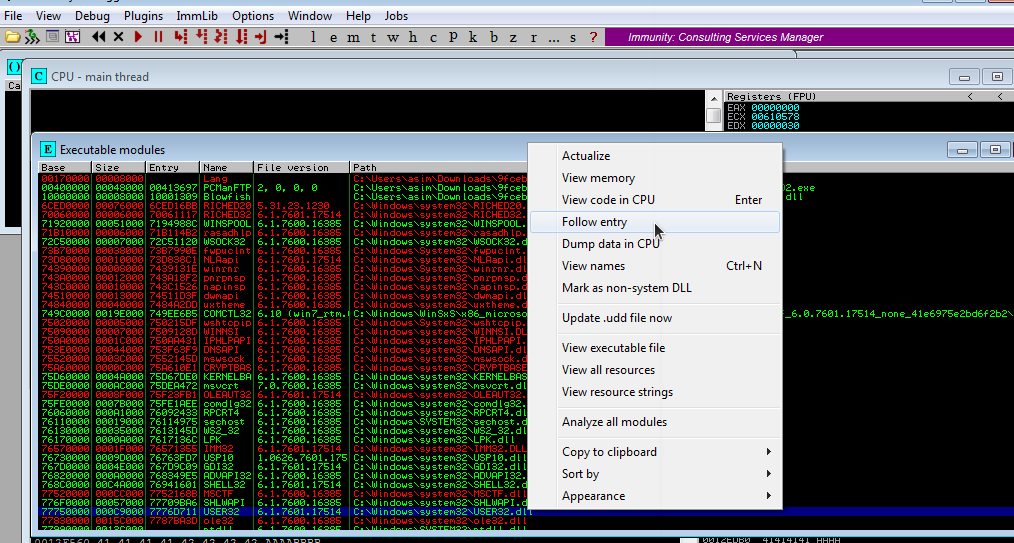Run the program with the red play icon
1014x543 pixels.
138,37
